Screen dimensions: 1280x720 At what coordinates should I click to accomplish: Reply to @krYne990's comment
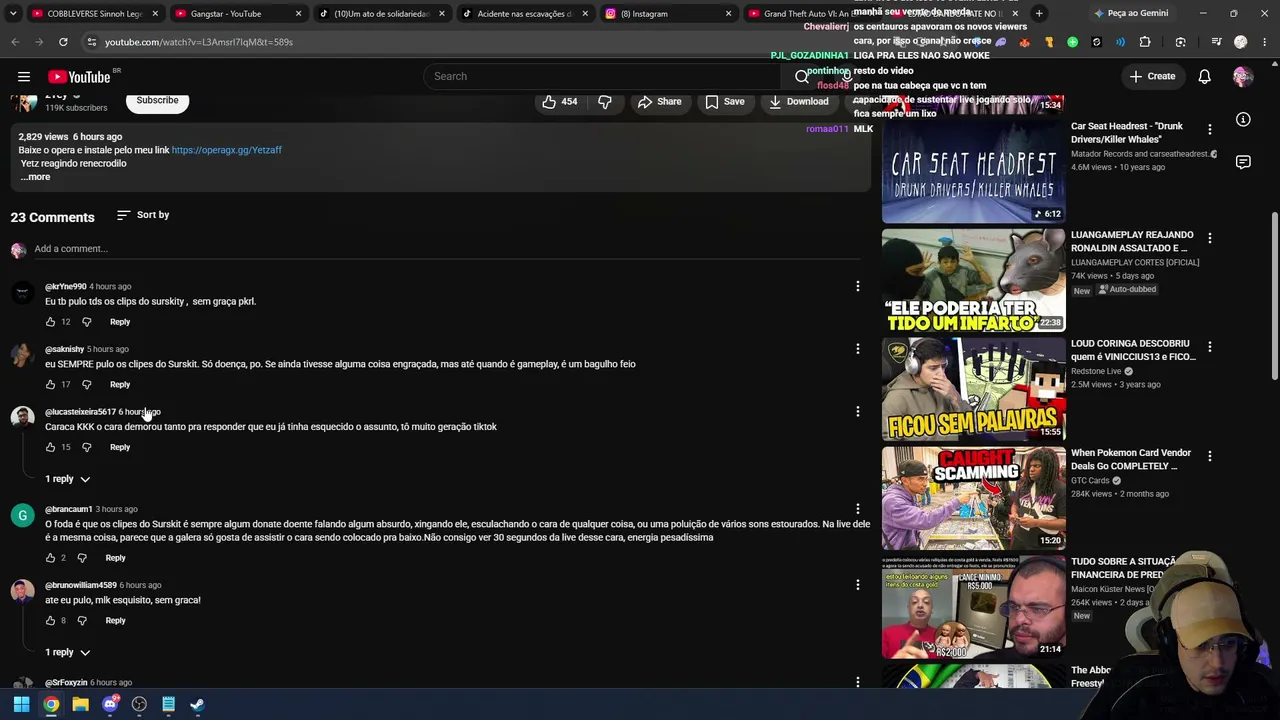[120, 322]
